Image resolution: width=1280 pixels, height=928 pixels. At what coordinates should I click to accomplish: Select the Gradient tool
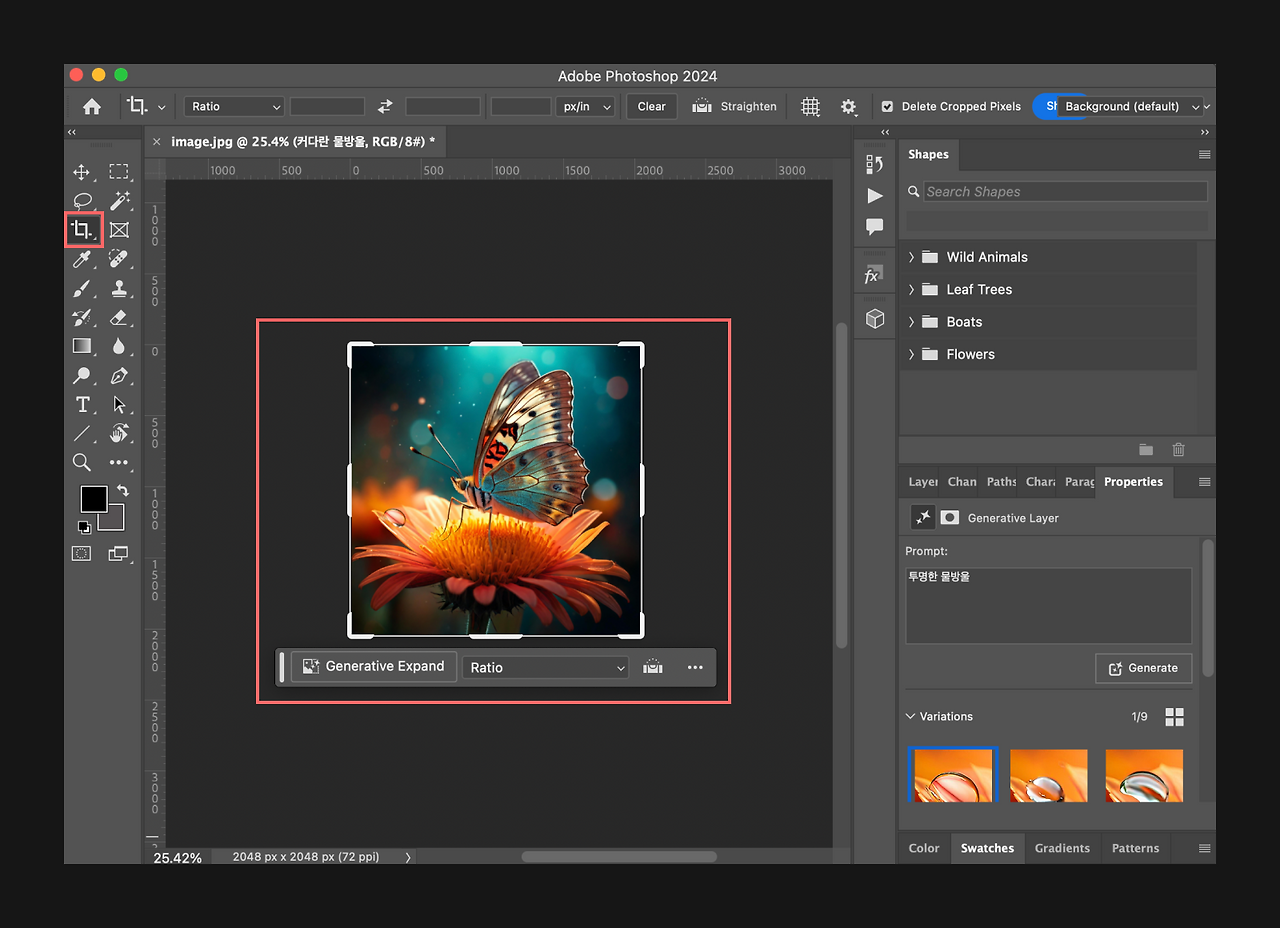tap(82, 346)
